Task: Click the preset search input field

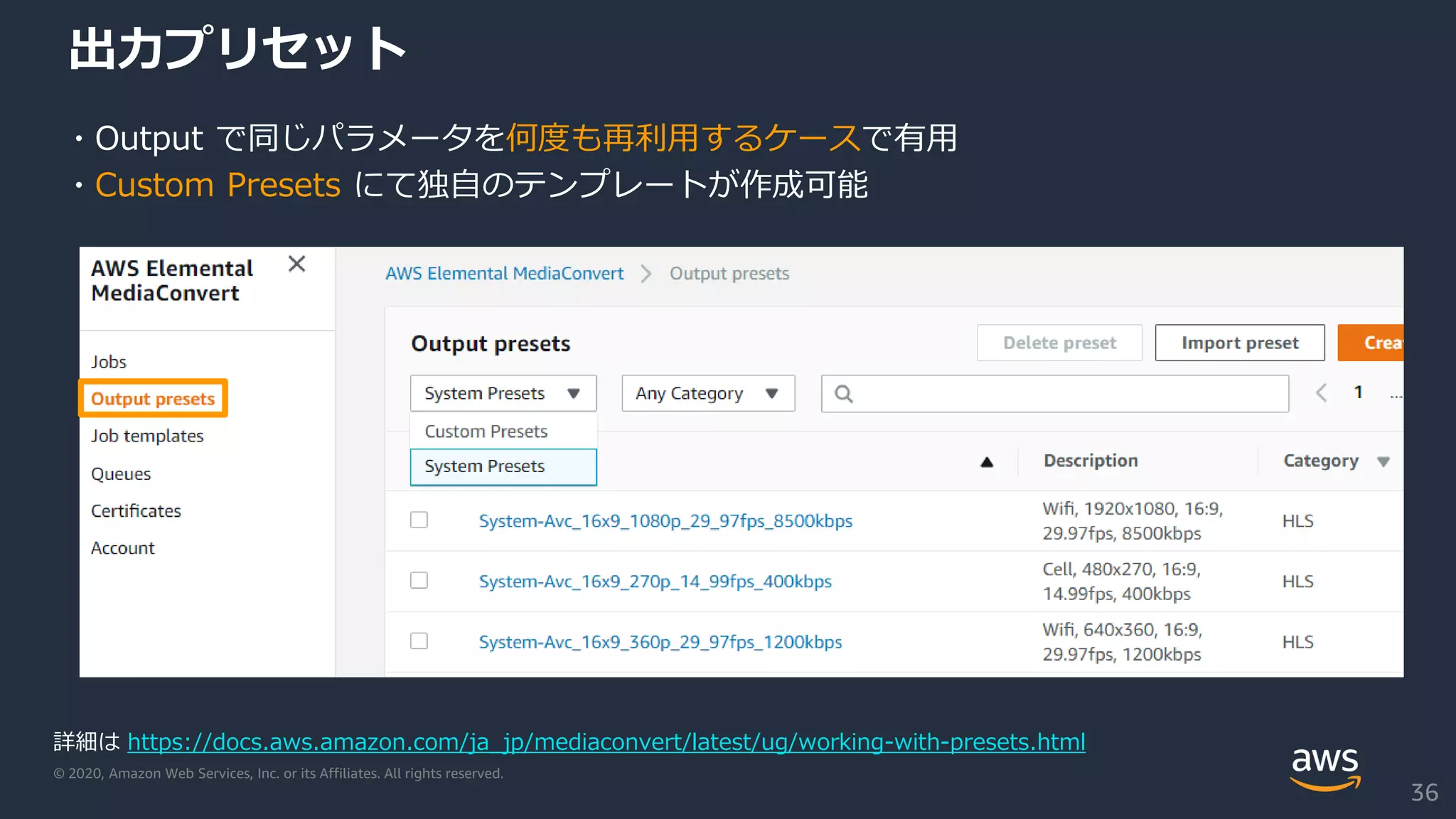Action: (x=1055, y=393)
